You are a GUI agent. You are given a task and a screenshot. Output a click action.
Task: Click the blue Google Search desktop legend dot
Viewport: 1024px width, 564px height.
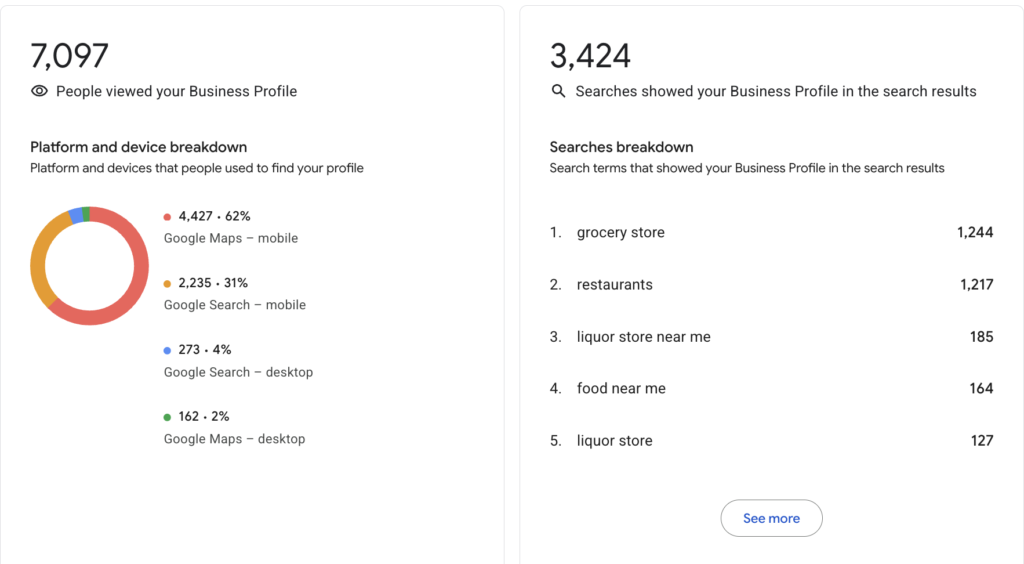coord(167,351)
